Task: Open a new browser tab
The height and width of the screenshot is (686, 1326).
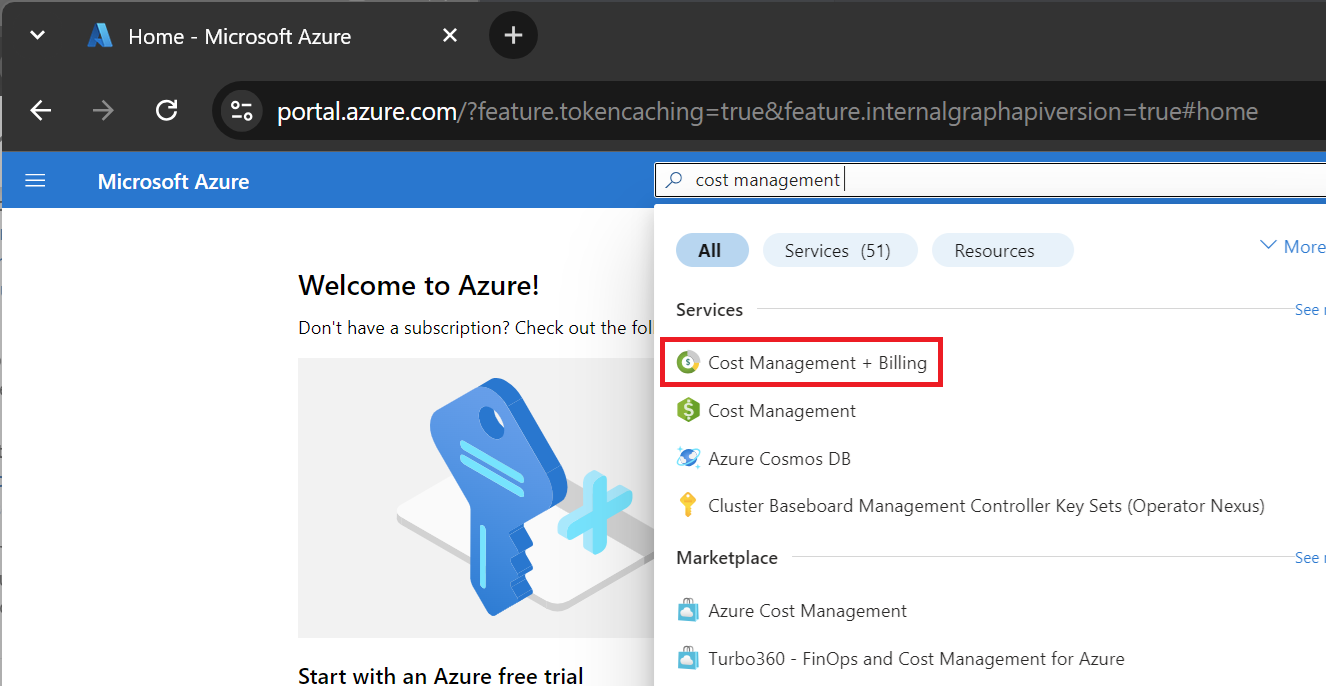Action: point(513,36)
